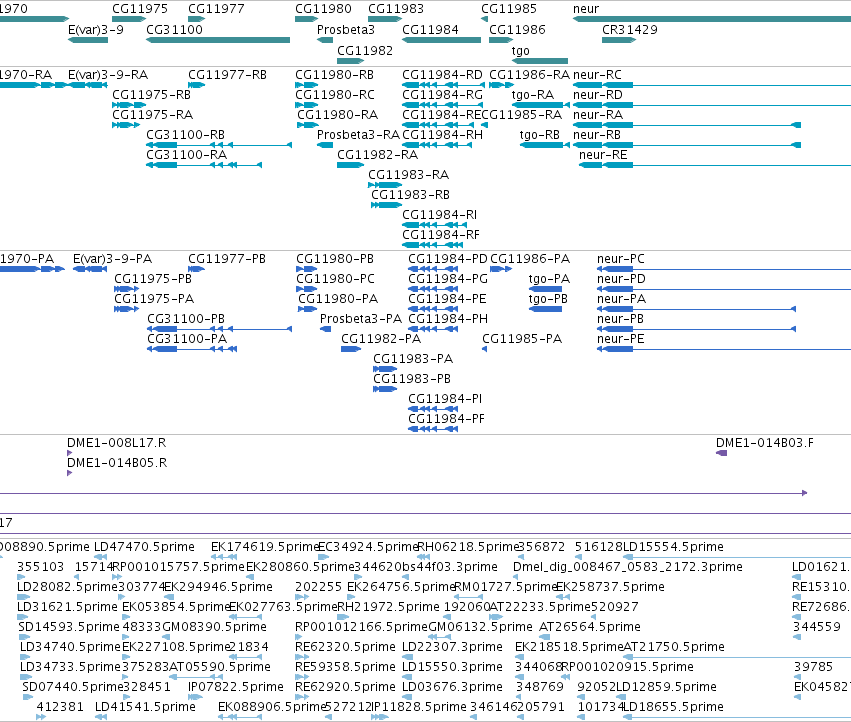Click the Prosbeta3 gene label
Viewport: 851px width, 722px height.
pos(346,30)
